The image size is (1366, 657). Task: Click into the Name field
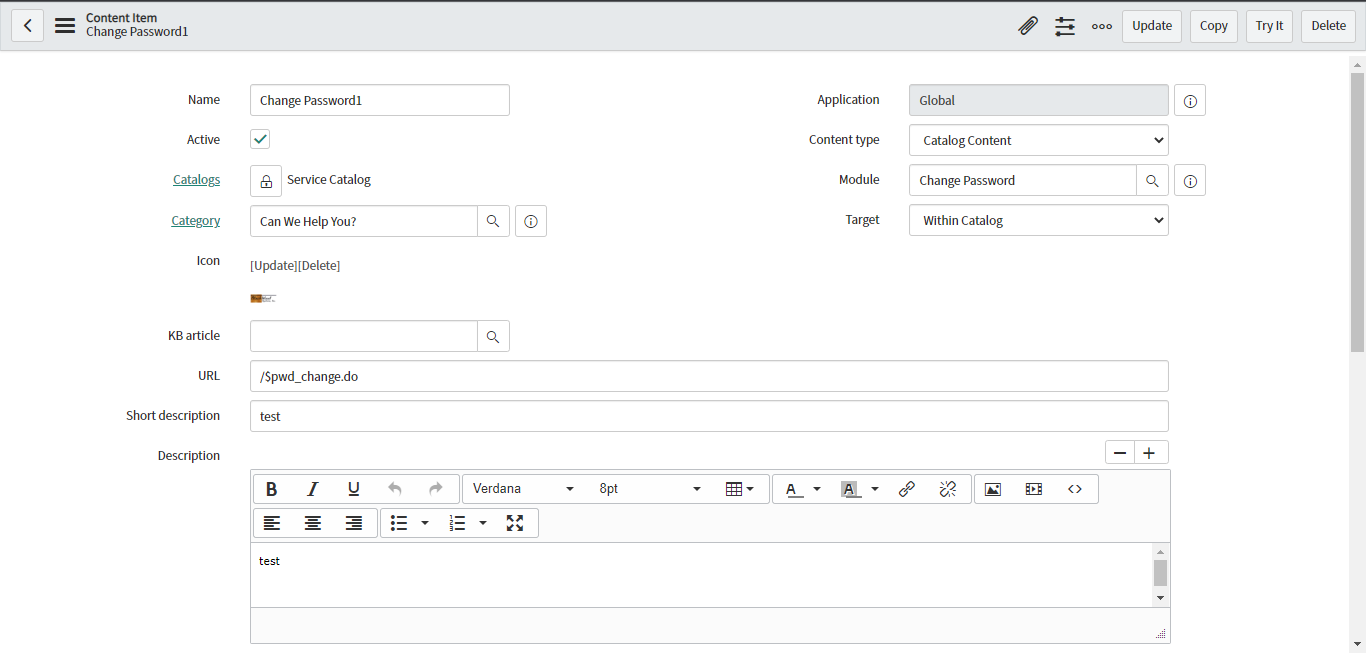[x=380, y=100]
